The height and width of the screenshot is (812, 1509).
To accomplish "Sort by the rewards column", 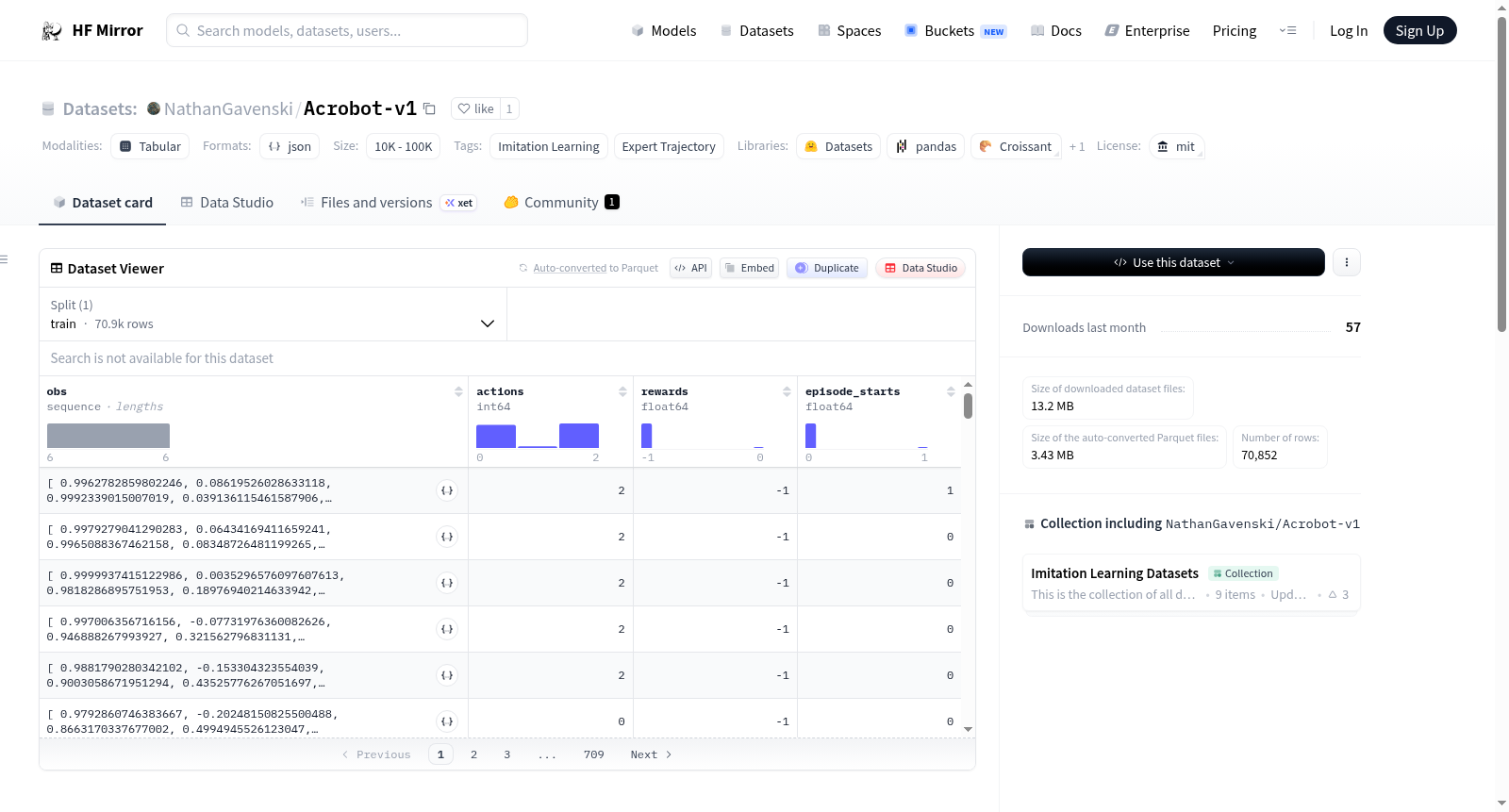I will click(x=787, y=391).
